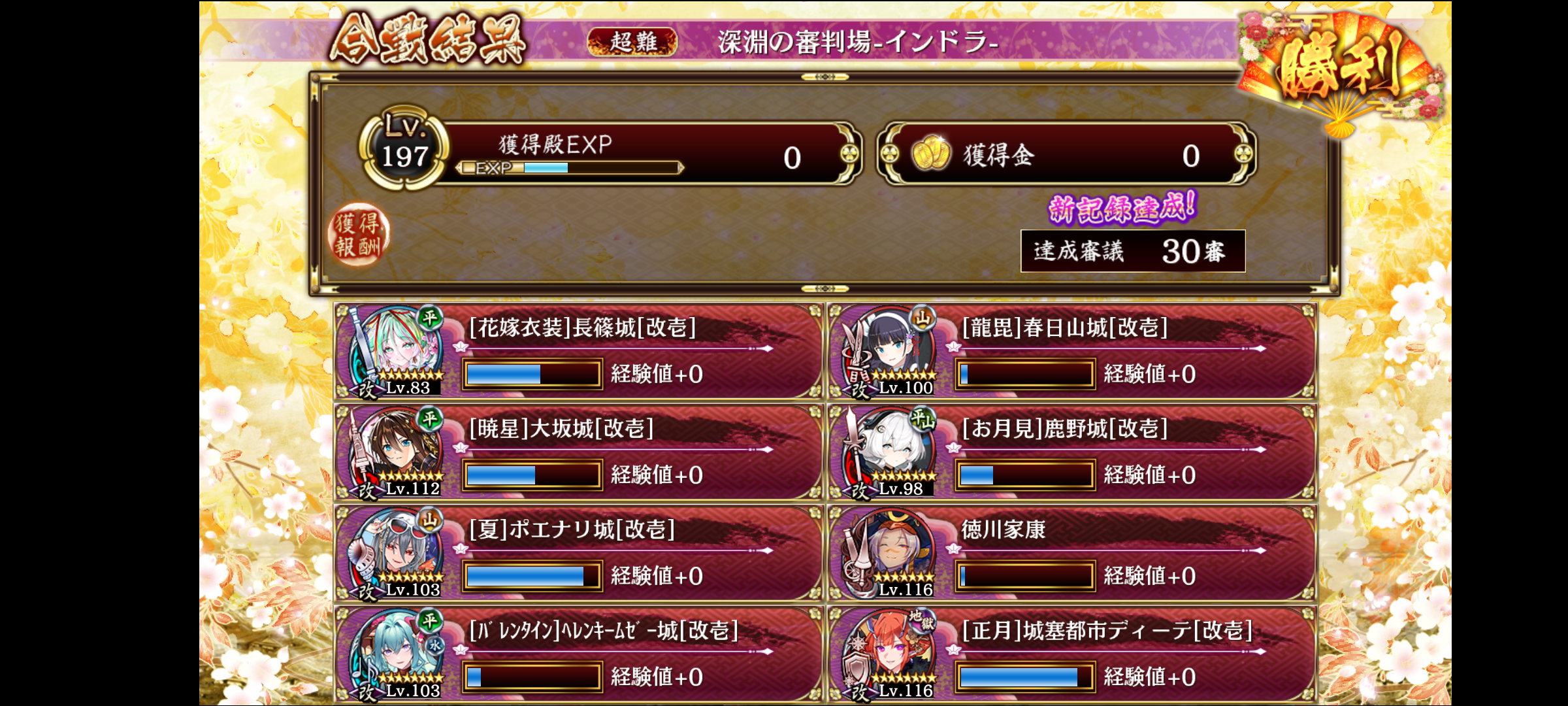1568x706 pixels.
Task: Click the 達成審議 30審 record box
Action: click(x=1133, y=251)
